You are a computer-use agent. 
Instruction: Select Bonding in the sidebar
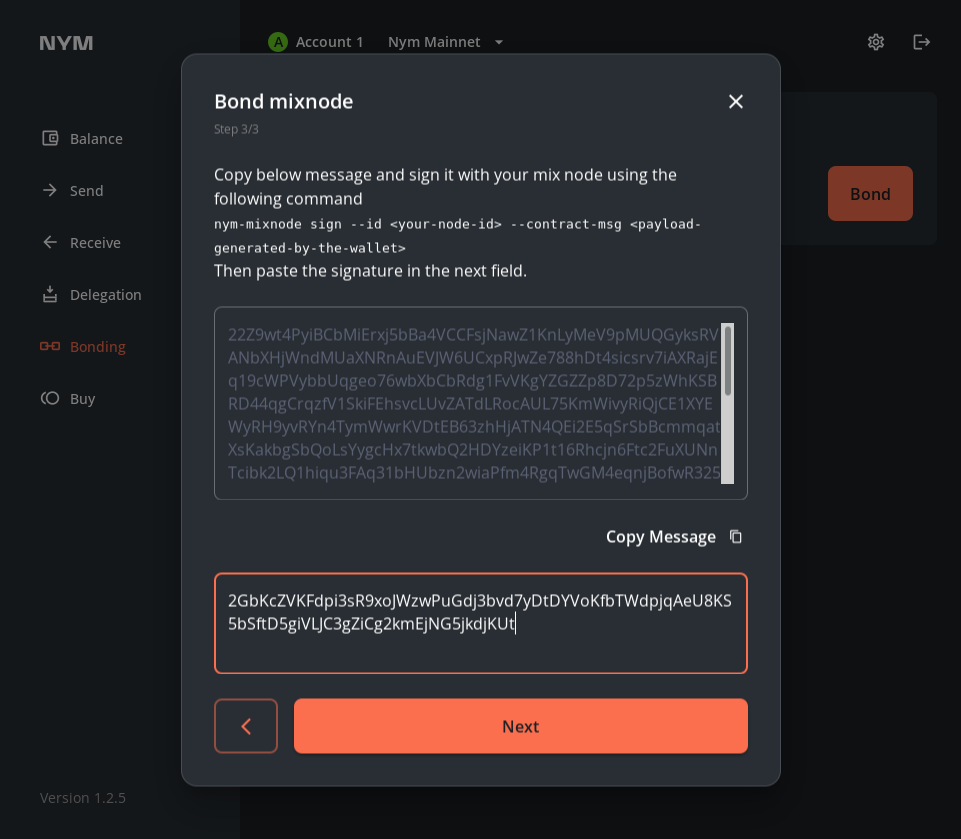point(97,346)
